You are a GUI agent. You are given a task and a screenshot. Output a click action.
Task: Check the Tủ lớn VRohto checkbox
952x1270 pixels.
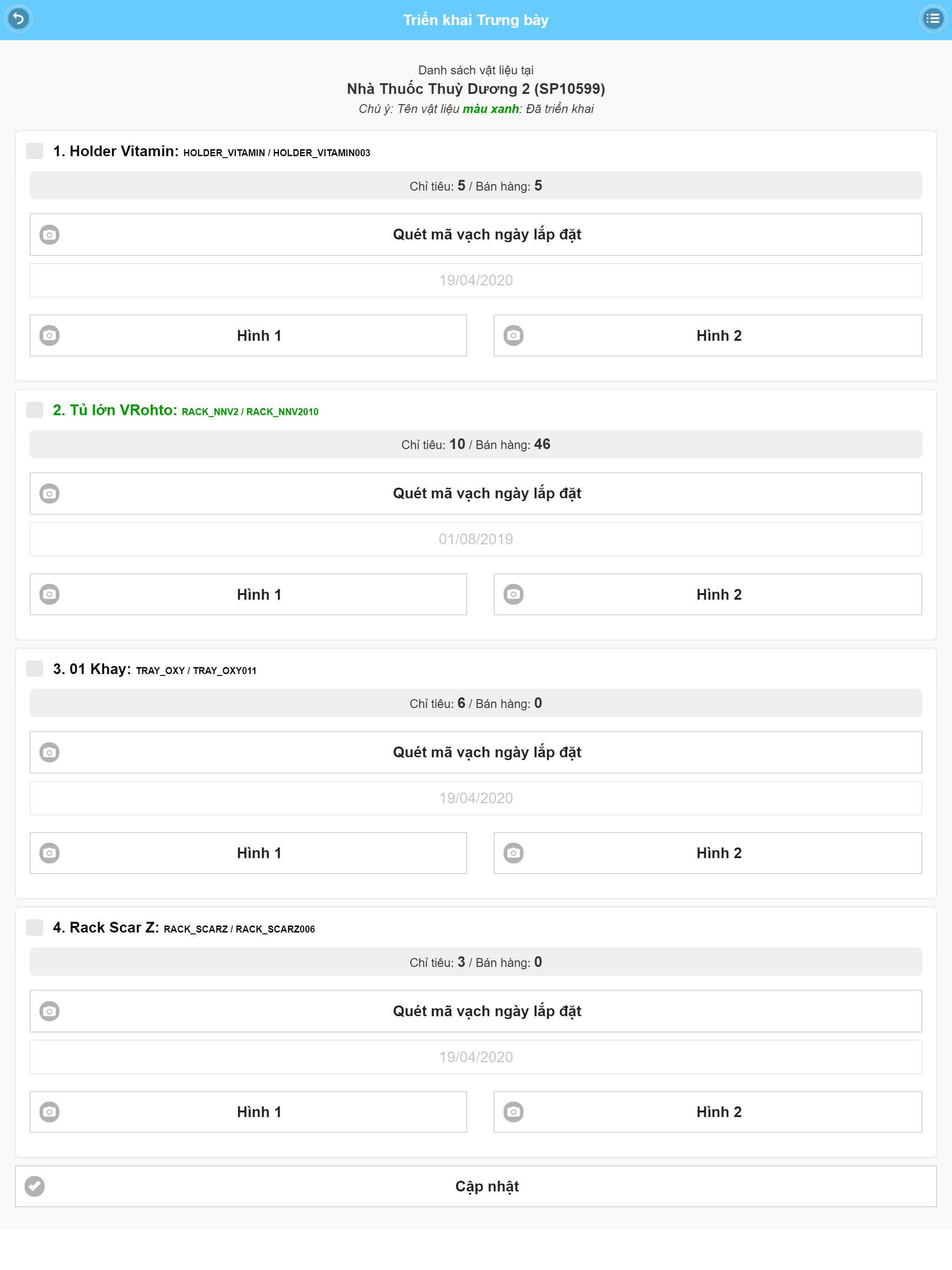pyautogui.click(x=34, y=410)
